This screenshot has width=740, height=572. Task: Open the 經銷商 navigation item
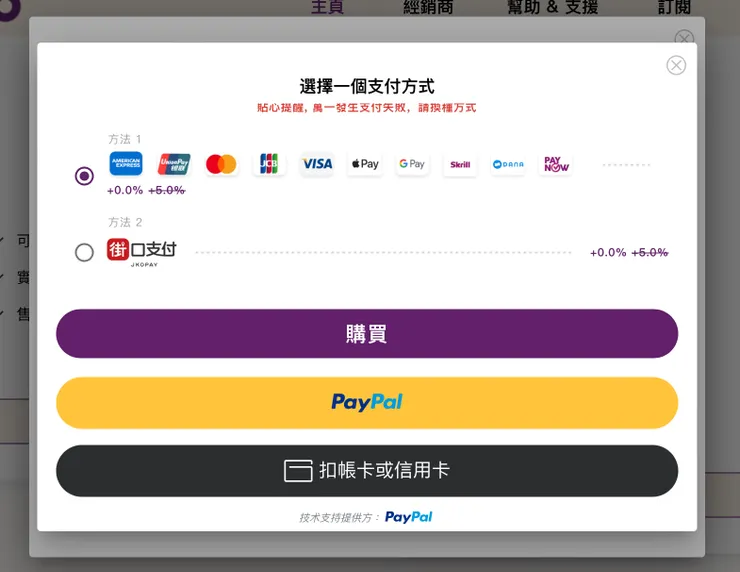pos(428,7)
